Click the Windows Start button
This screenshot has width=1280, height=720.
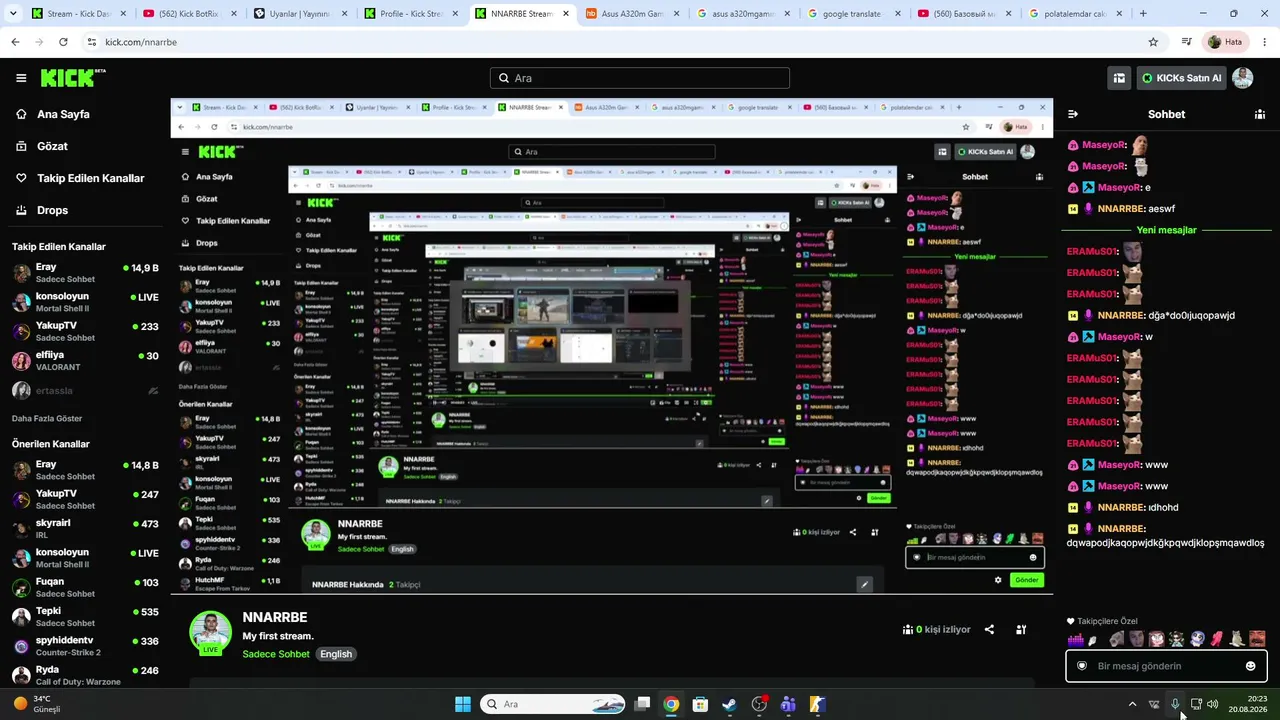463,704
